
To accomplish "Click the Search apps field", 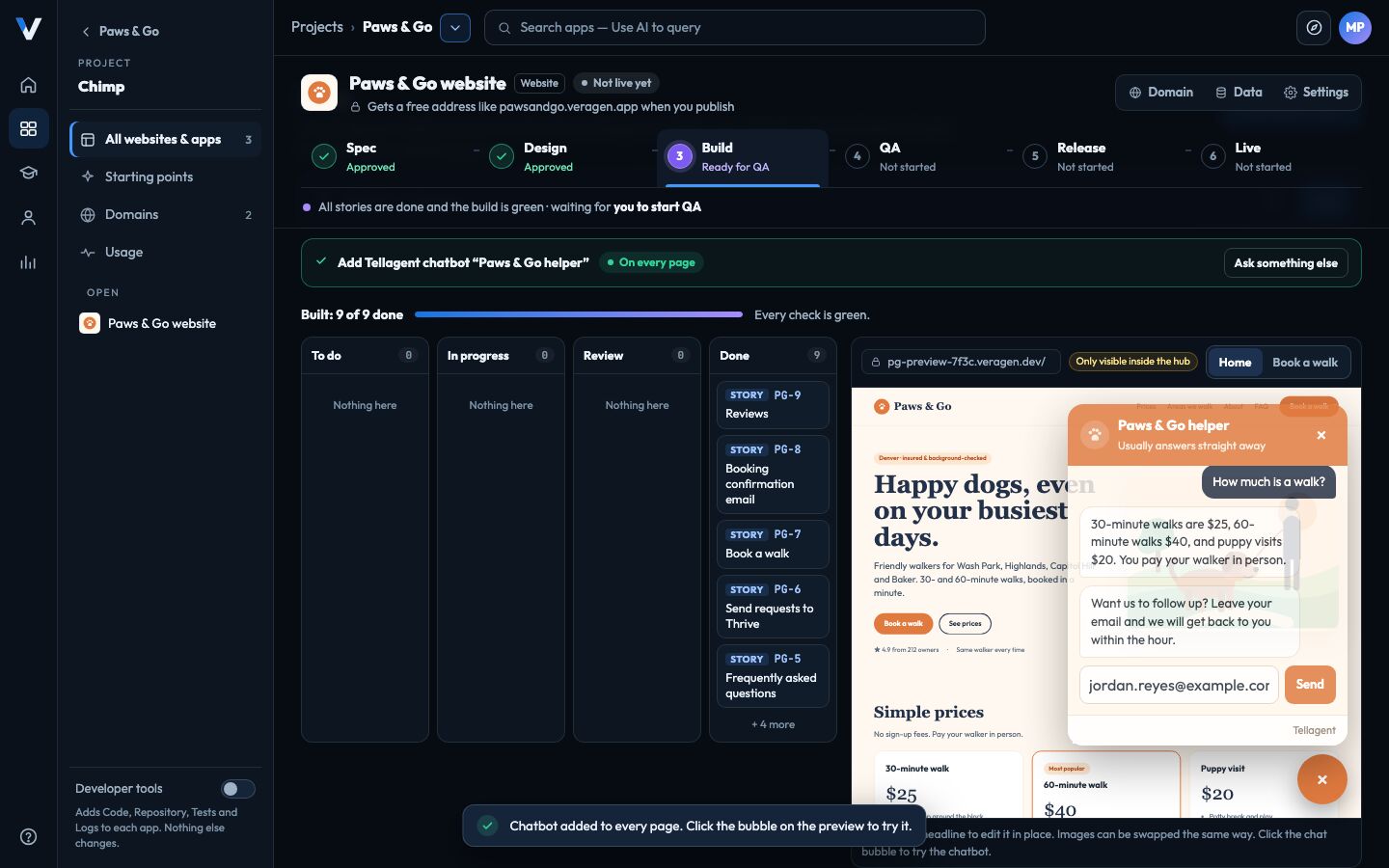I will 735,28.
